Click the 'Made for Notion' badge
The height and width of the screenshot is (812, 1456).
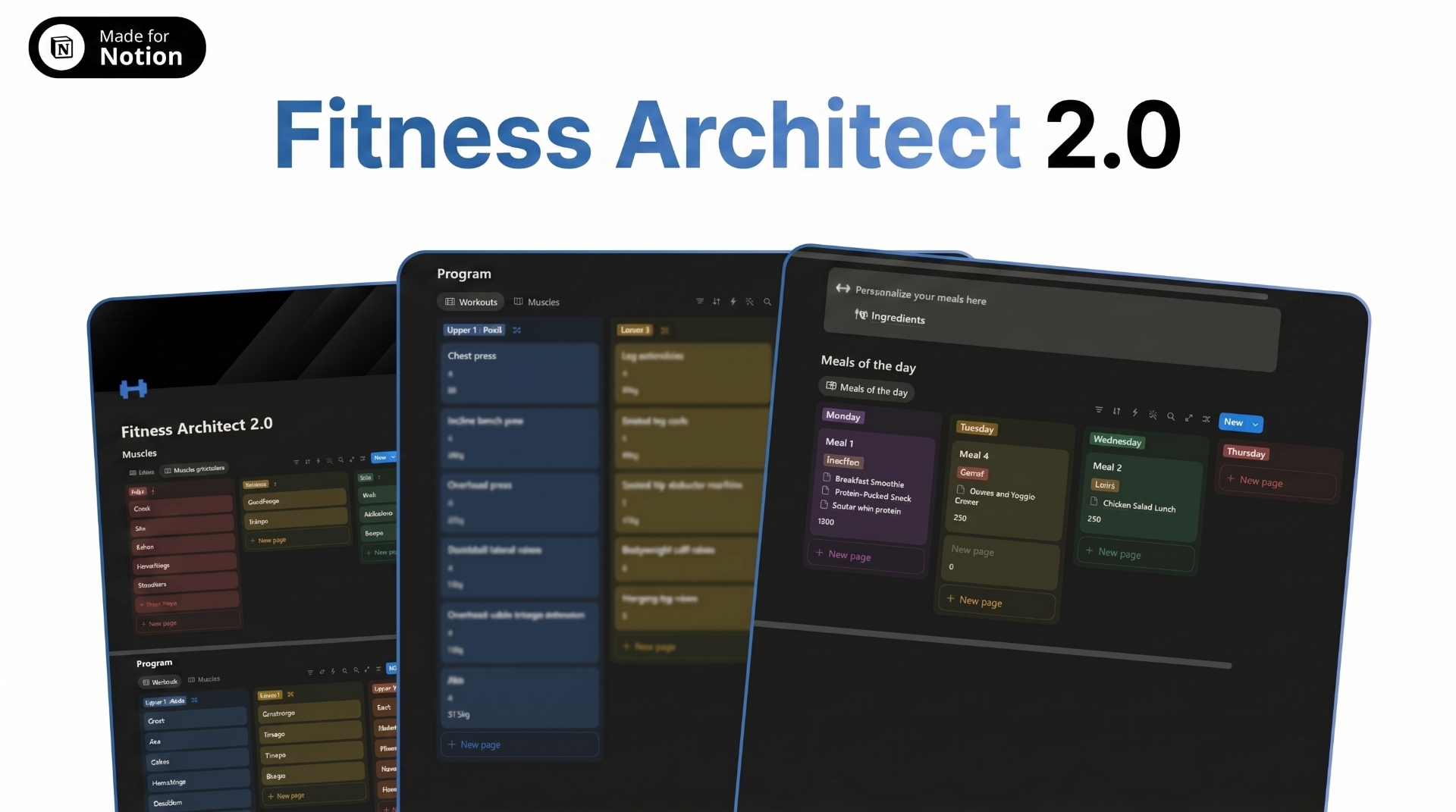118,47
